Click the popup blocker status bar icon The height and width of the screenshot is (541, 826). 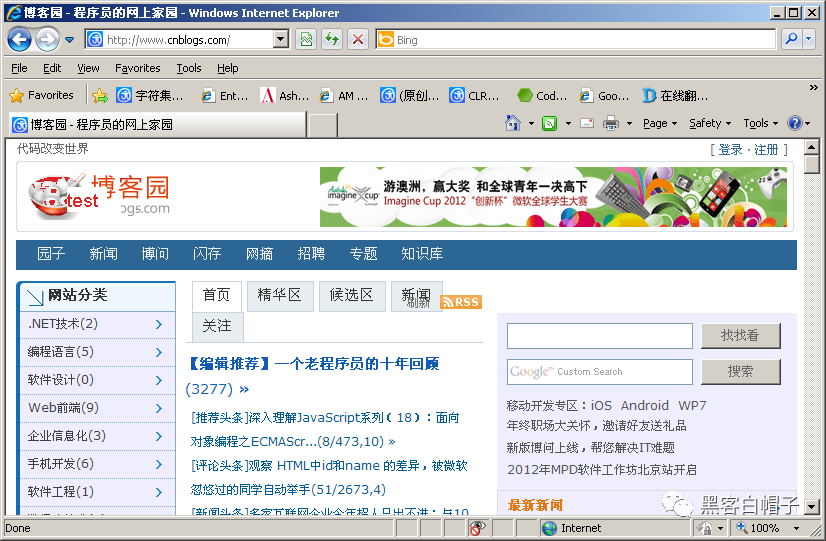pos(478,528)
